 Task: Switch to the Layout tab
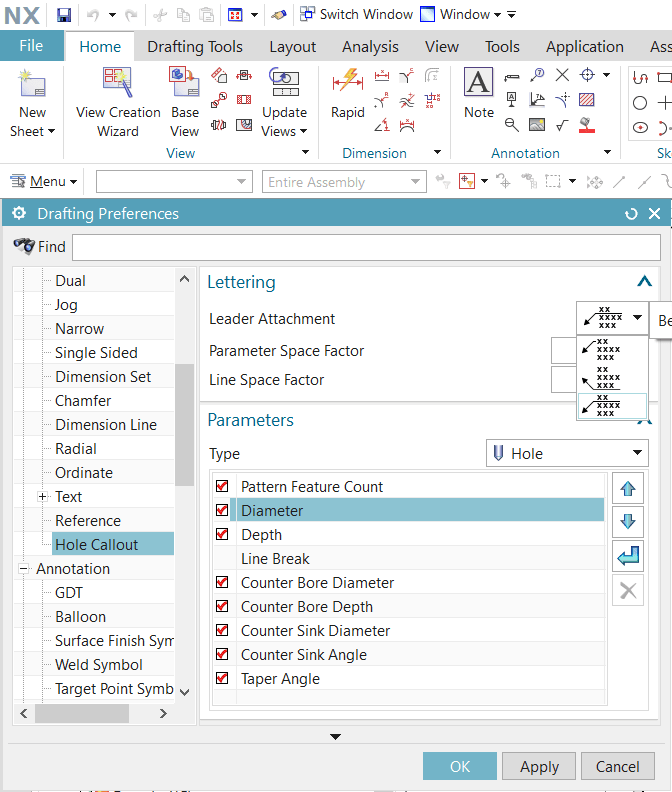(293, 46)
